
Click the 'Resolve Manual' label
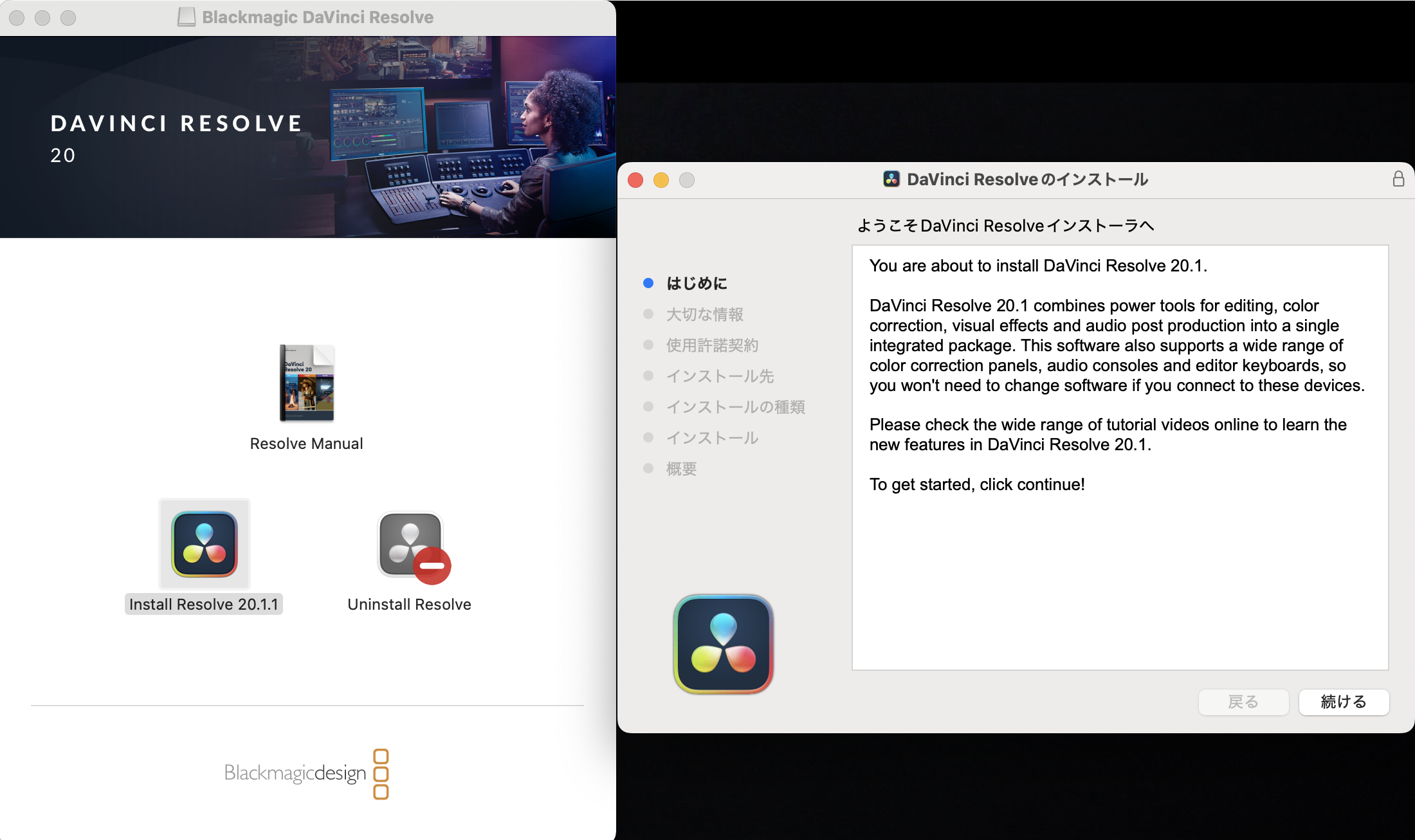pyautogui.click(x=306, y=443)
